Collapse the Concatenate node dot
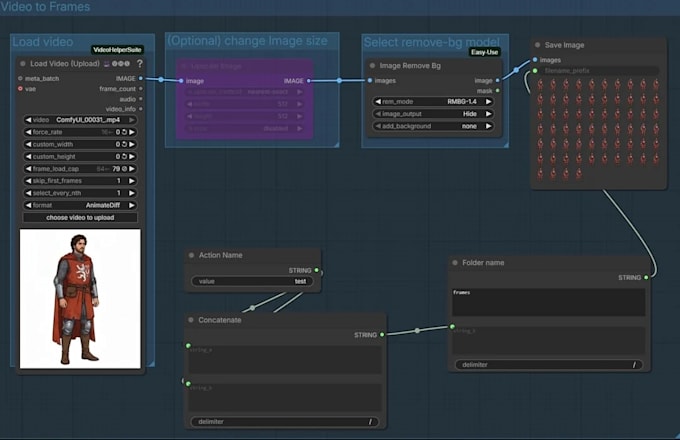This screenshot has width=680, height=440. 191,320
